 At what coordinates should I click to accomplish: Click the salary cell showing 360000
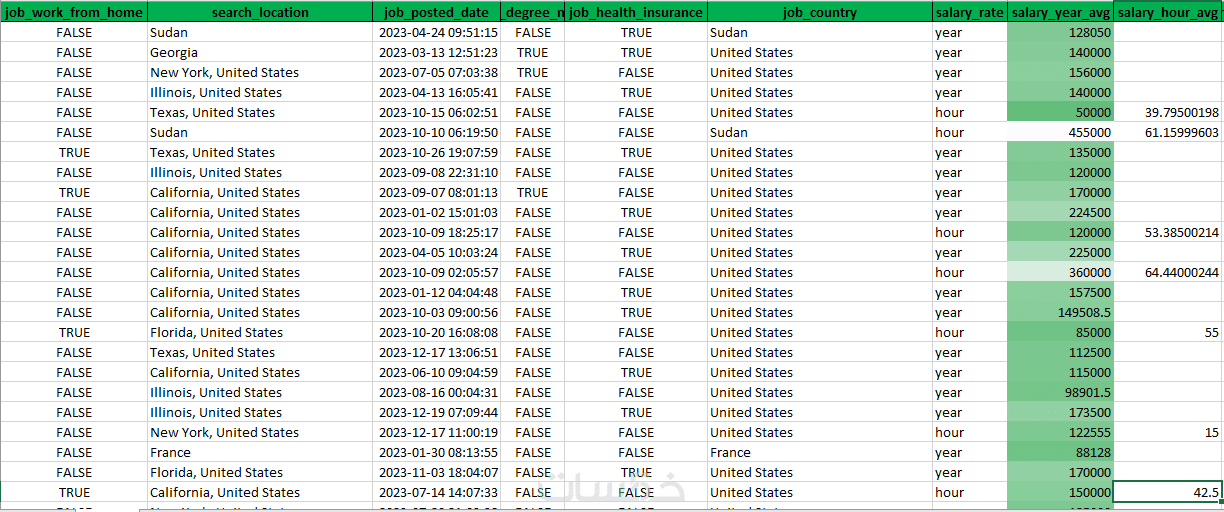(x=1060, y=273)
